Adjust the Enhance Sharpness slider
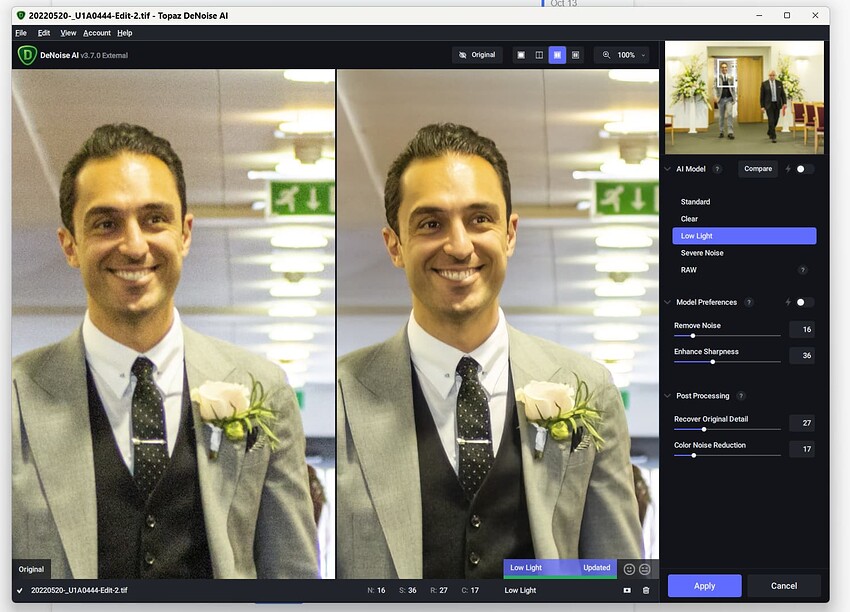 [712, 362]
